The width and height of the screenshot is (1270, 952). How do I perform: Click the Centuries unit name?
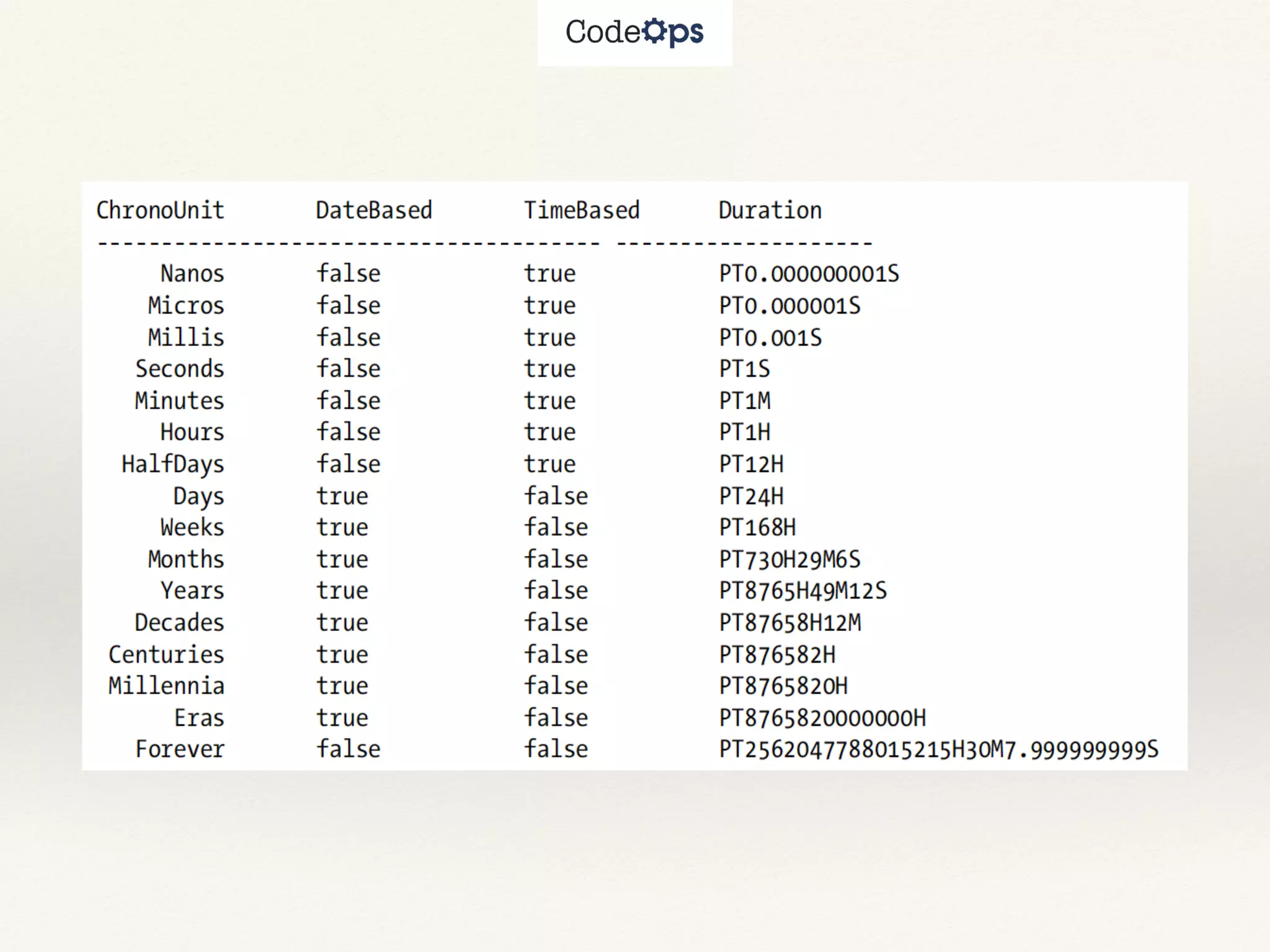pyautogui.click(x=166, y=655)
